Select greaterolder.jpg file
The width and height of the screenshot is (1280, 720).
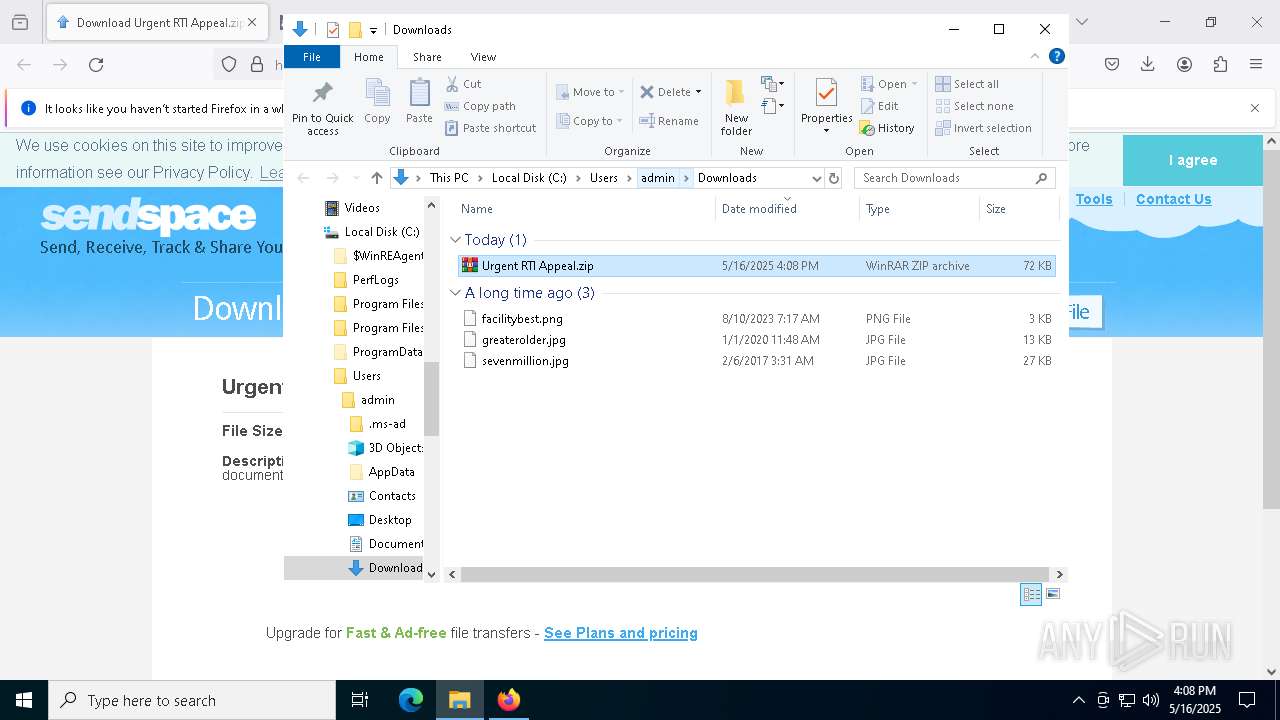click(x=756, y=340)
